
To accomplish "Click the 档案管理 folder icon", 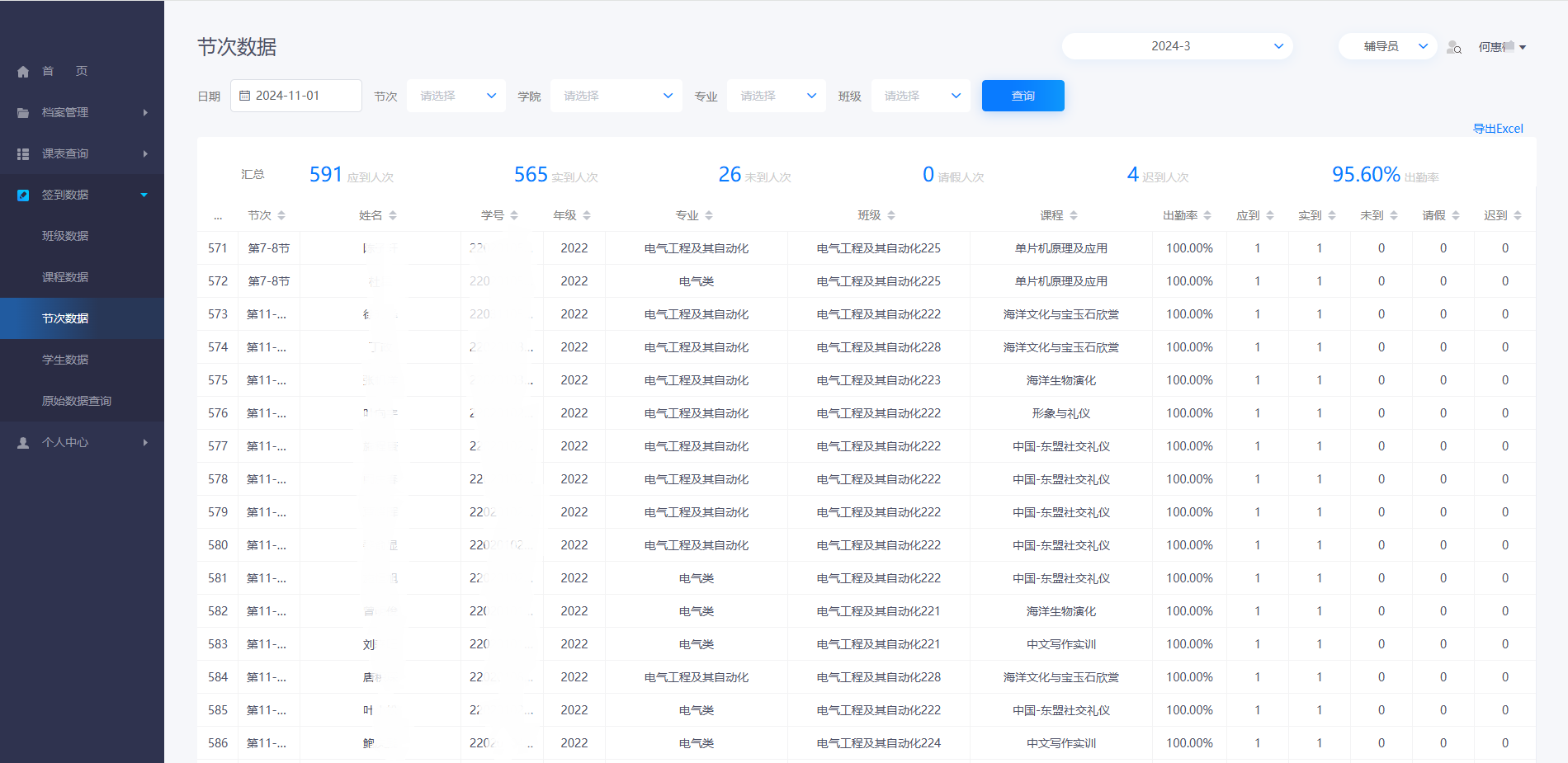I will 23,113.
